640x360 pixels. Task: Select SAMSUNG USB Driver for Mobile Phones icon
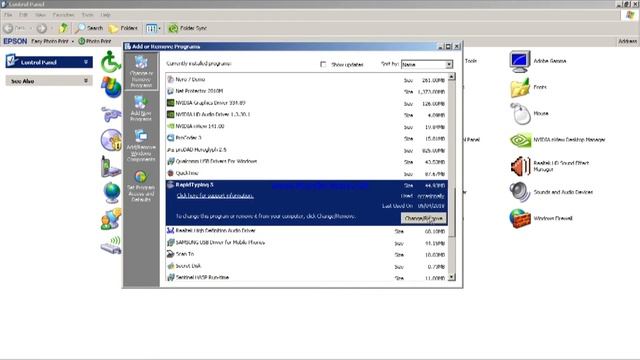coord(171,242)
